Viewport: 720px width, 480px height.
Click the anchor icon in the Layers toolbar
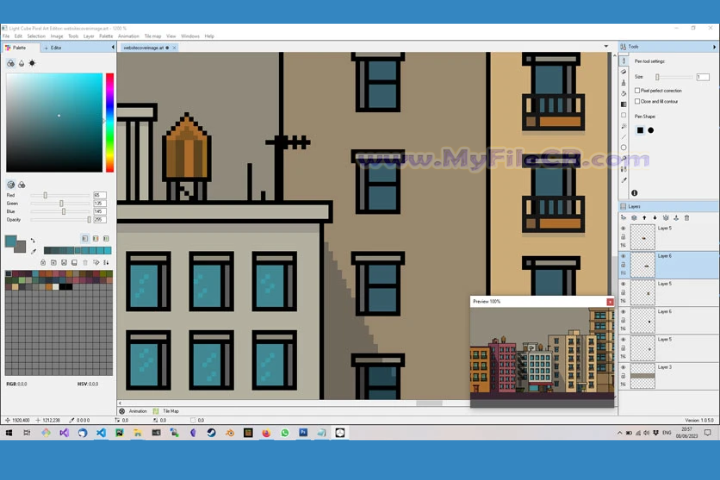click(676, 218)
